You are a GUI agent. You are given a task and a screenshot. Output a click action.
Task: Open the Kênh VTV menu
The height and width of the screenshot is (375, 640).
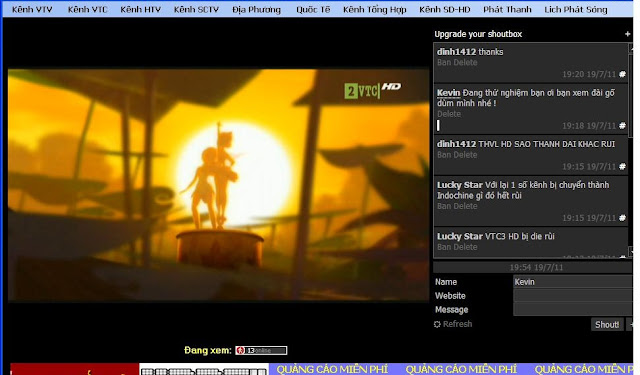pos(32,9)
